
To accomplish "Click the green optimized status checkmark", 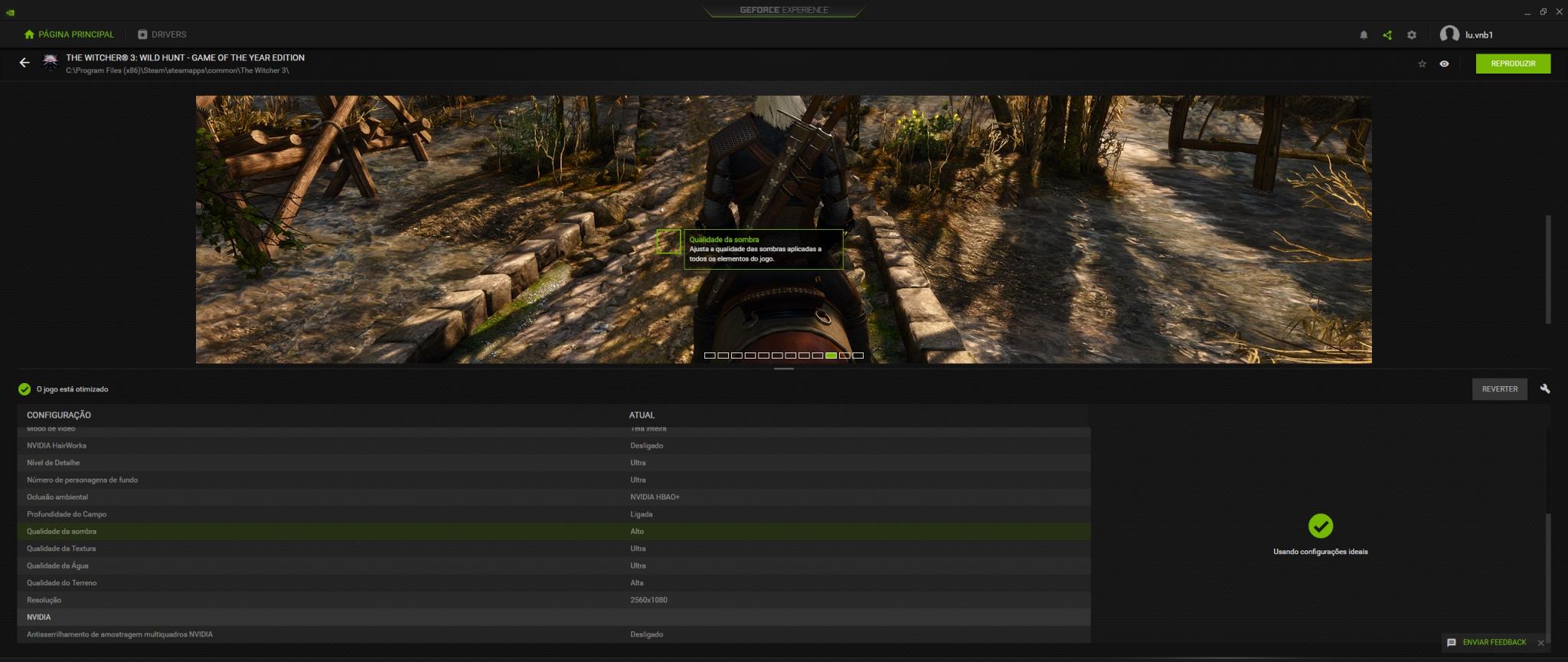I will 24,389.
